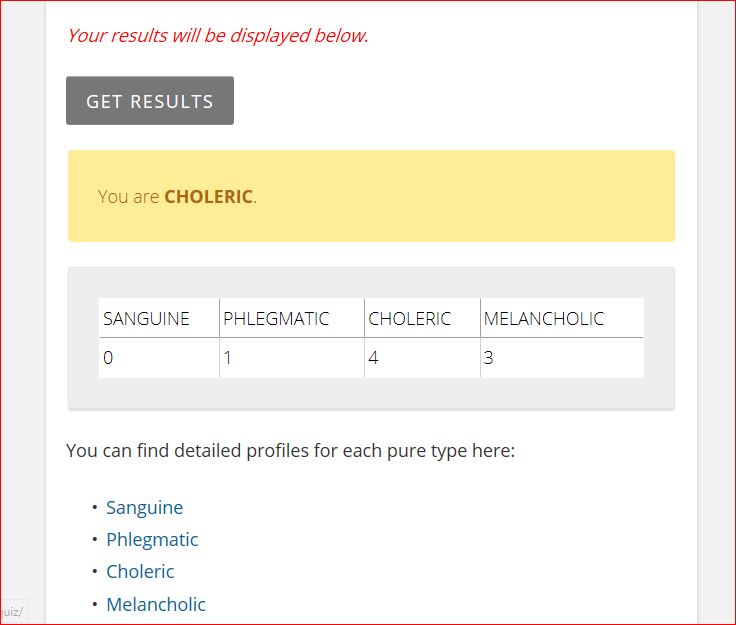Select the PHLEGMATIC table column header
Viewport: 736px width, 625px height.
coord(276,319)
